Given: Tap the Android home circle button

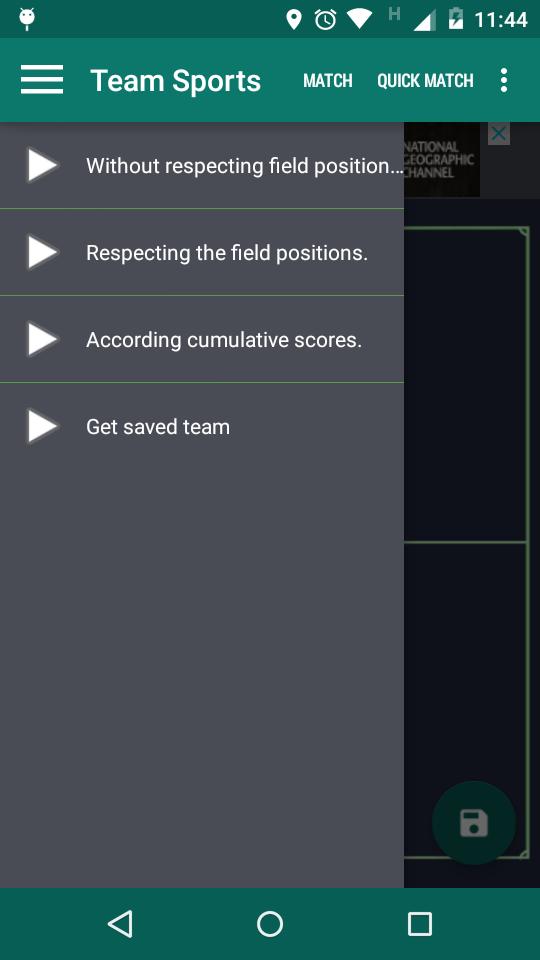Looking at the screenshot, I should (270, 923).
